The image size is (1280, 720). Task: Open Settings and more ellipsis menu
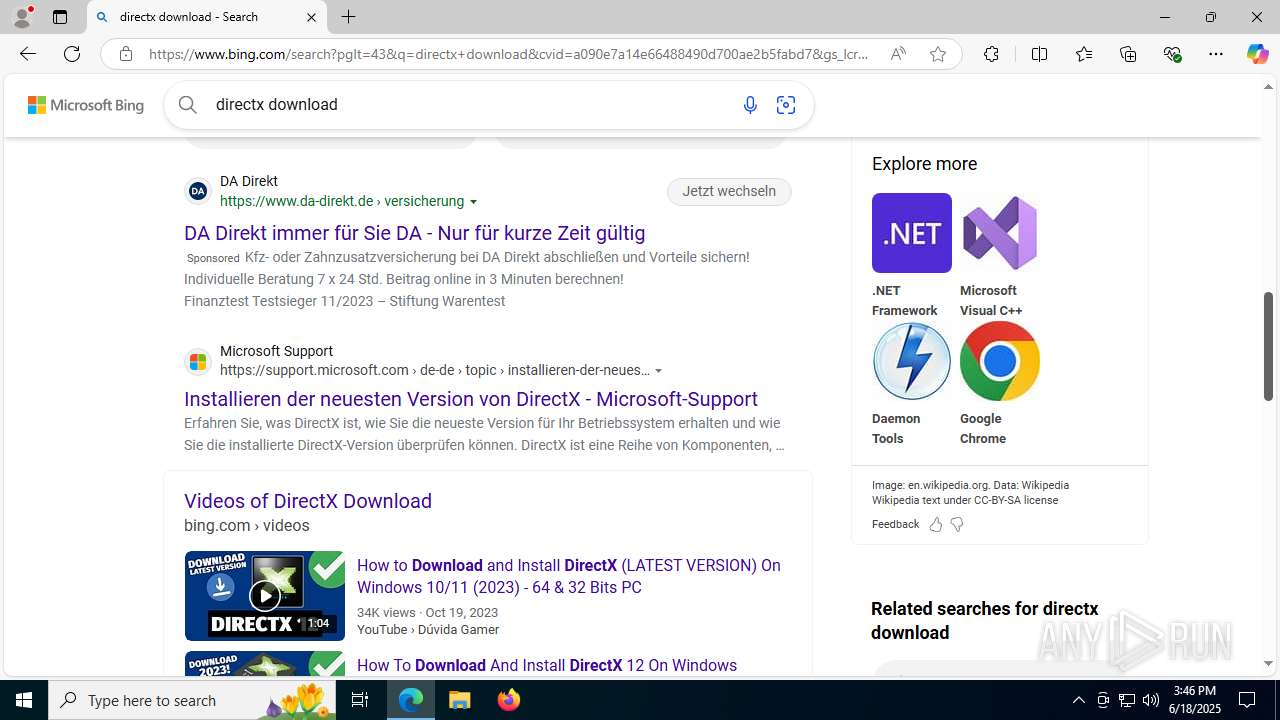pos(1216,54)
